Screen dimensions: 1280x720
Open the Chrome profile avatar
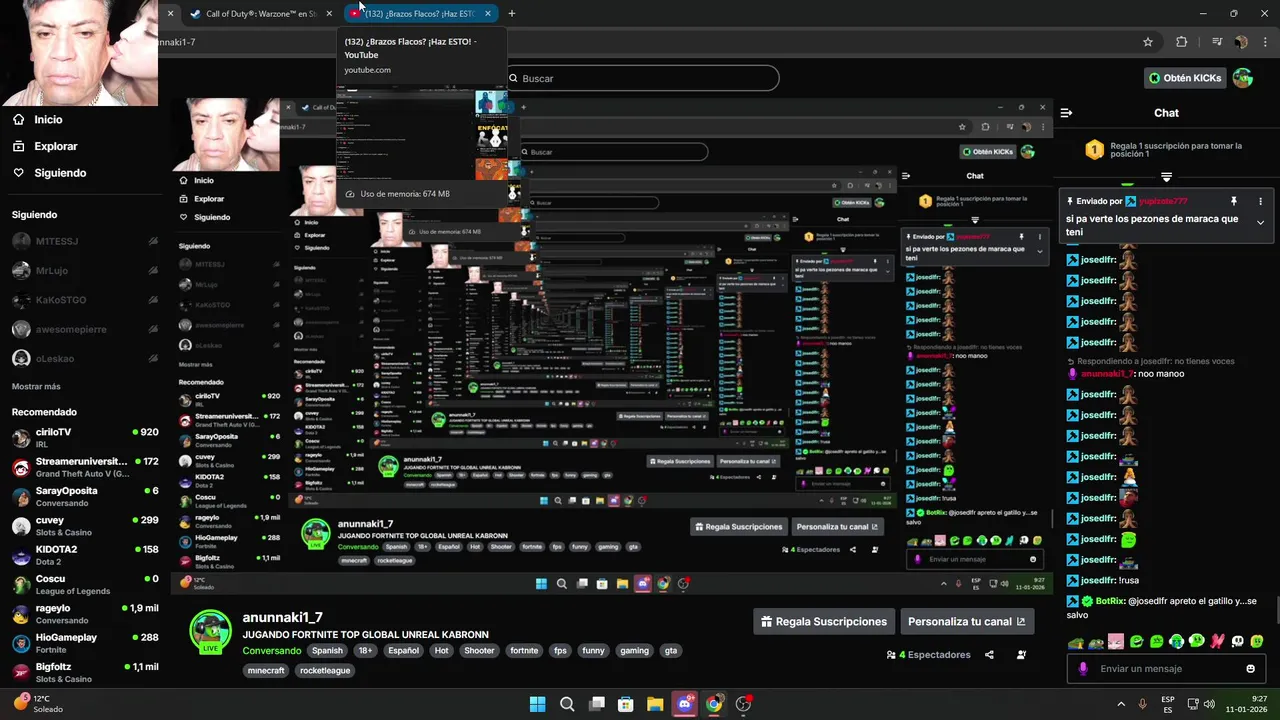tap(1241, 42)
